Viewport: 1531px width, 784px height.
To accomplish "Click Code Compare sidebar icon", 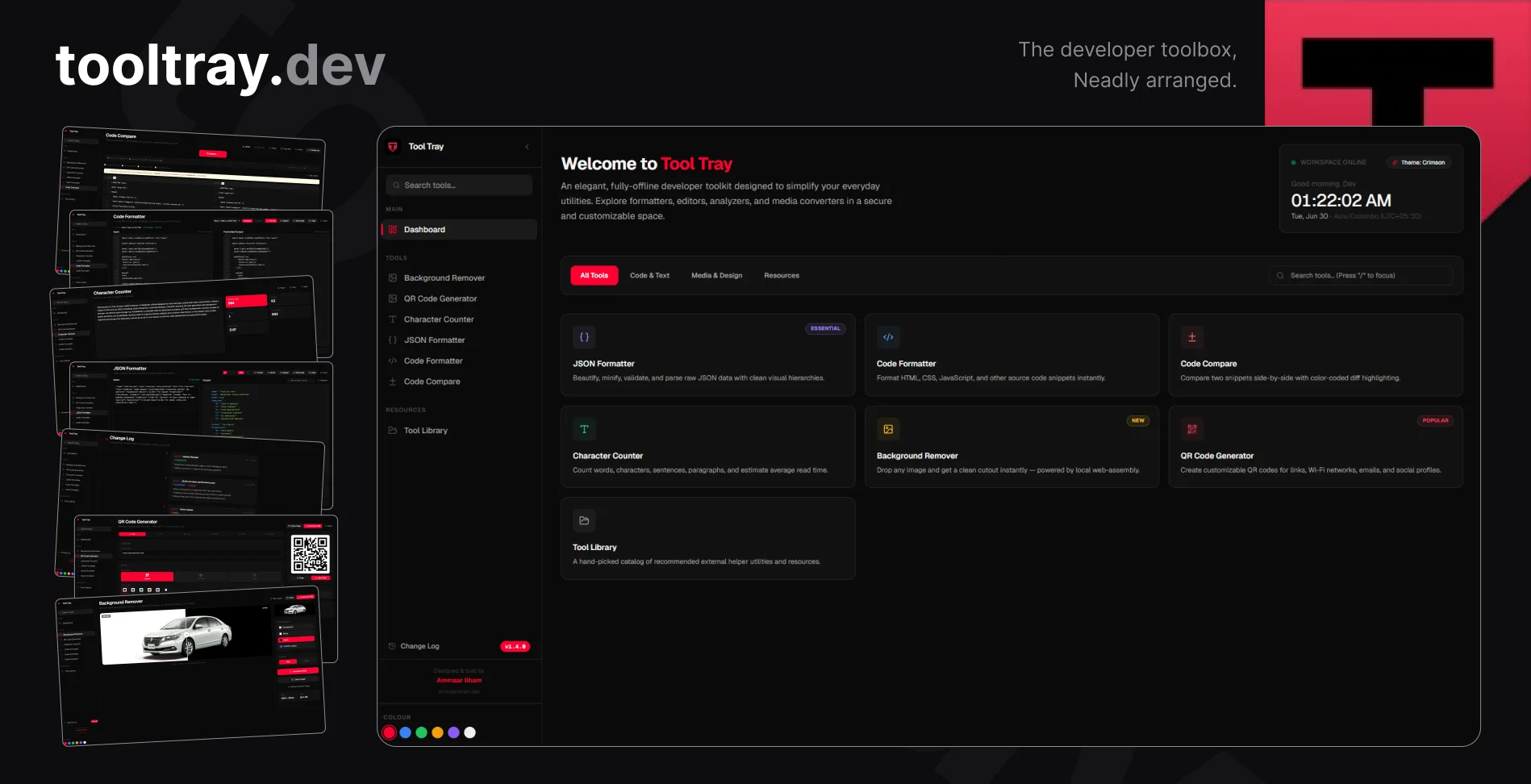I will pyautogui.click(x=393, y=382).
